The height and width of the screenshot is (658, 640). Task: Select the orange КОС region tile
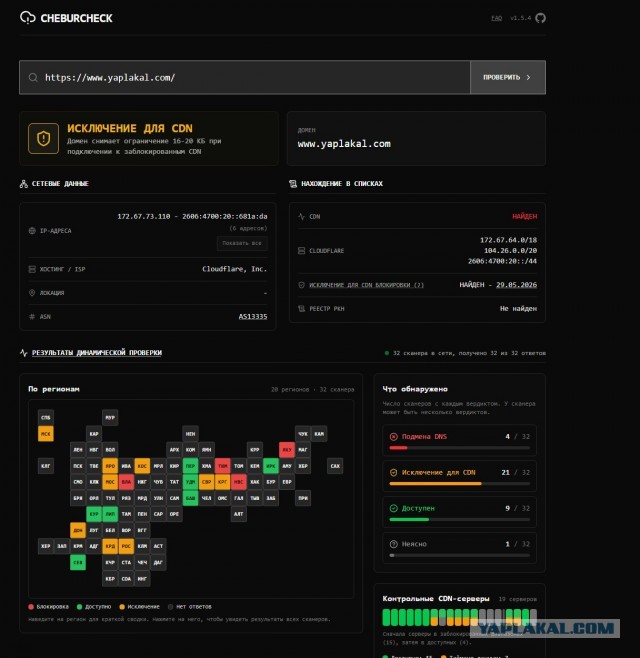(142, 466)
